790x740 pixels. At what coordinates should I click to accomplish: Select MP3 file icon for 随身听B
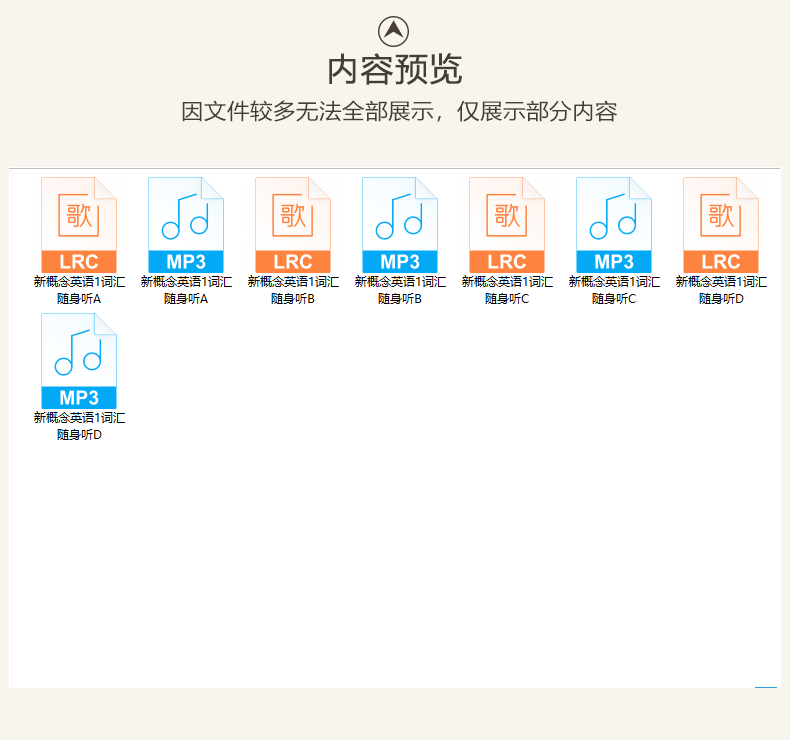(x=400, y=225)
